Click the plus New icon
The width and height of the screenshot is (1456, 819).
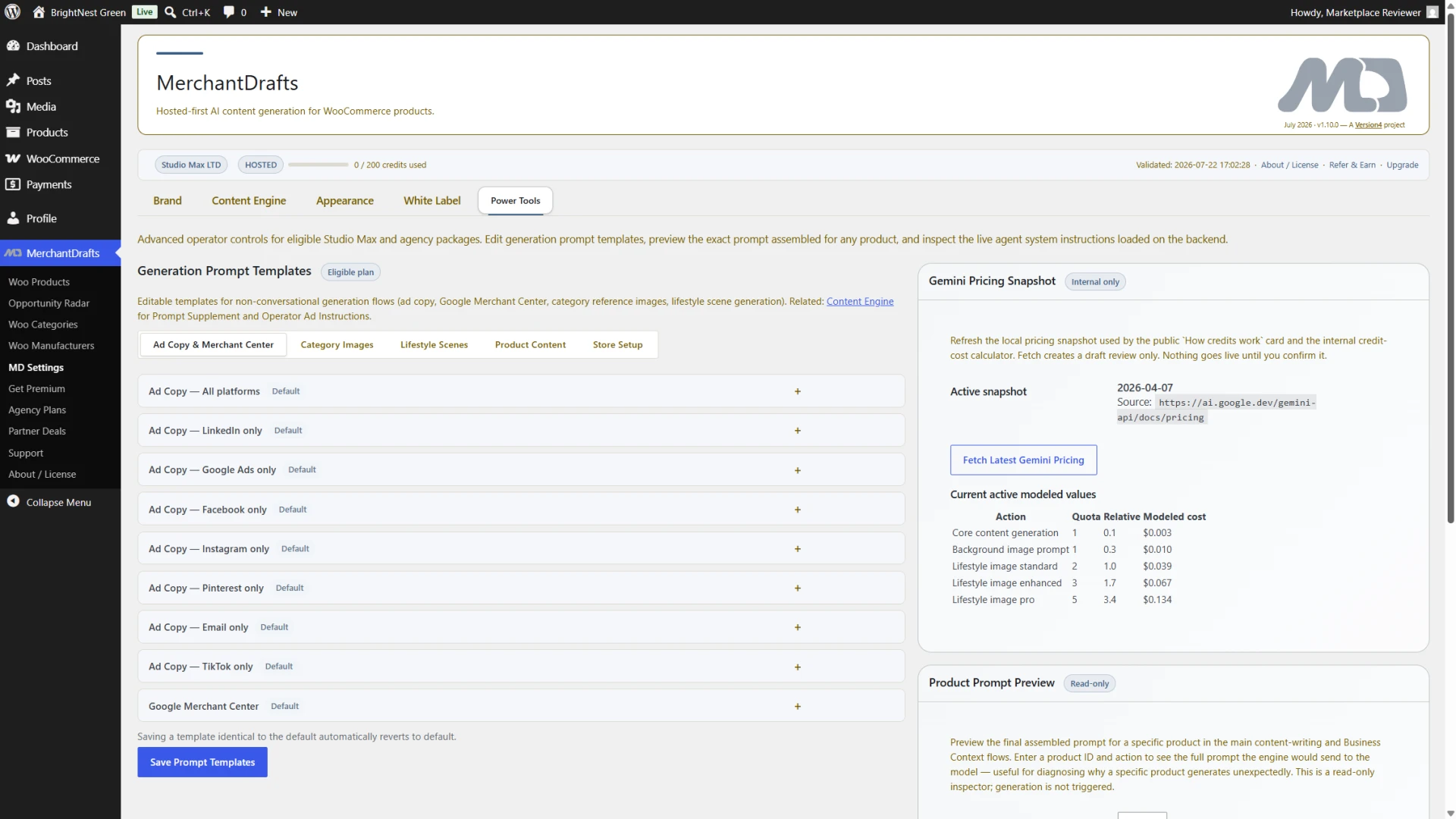pyautogui.click(x=265, y=12)
